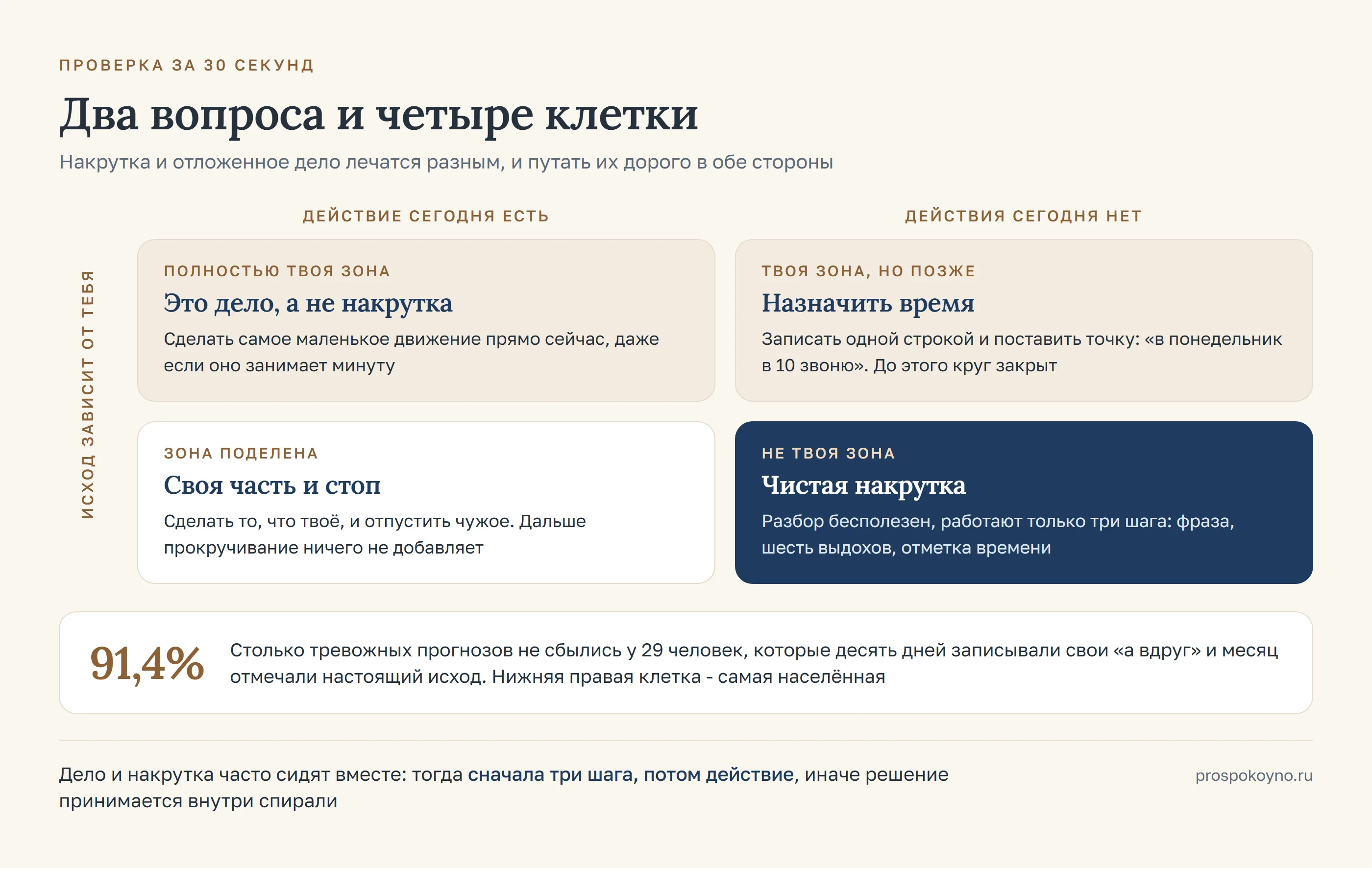Screen dimensions: 1372x869
Task: Click card title 'Своя часть и стоп'
Action: click(x=272, y=486)
